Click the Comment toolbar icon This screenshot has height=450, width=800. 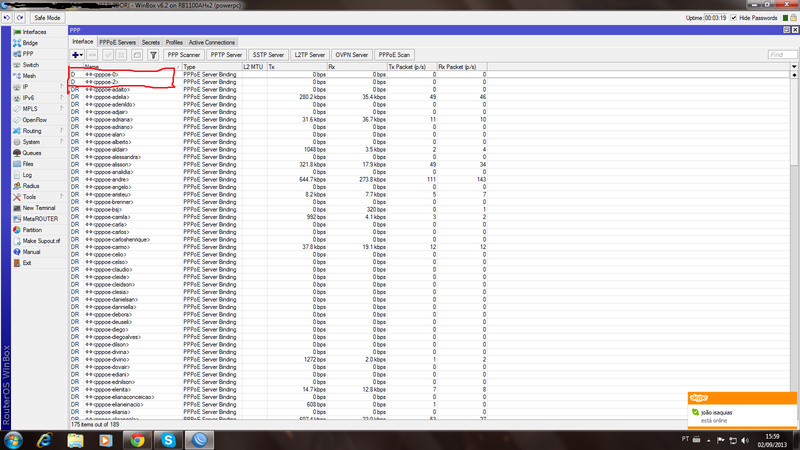click(137, 55)
